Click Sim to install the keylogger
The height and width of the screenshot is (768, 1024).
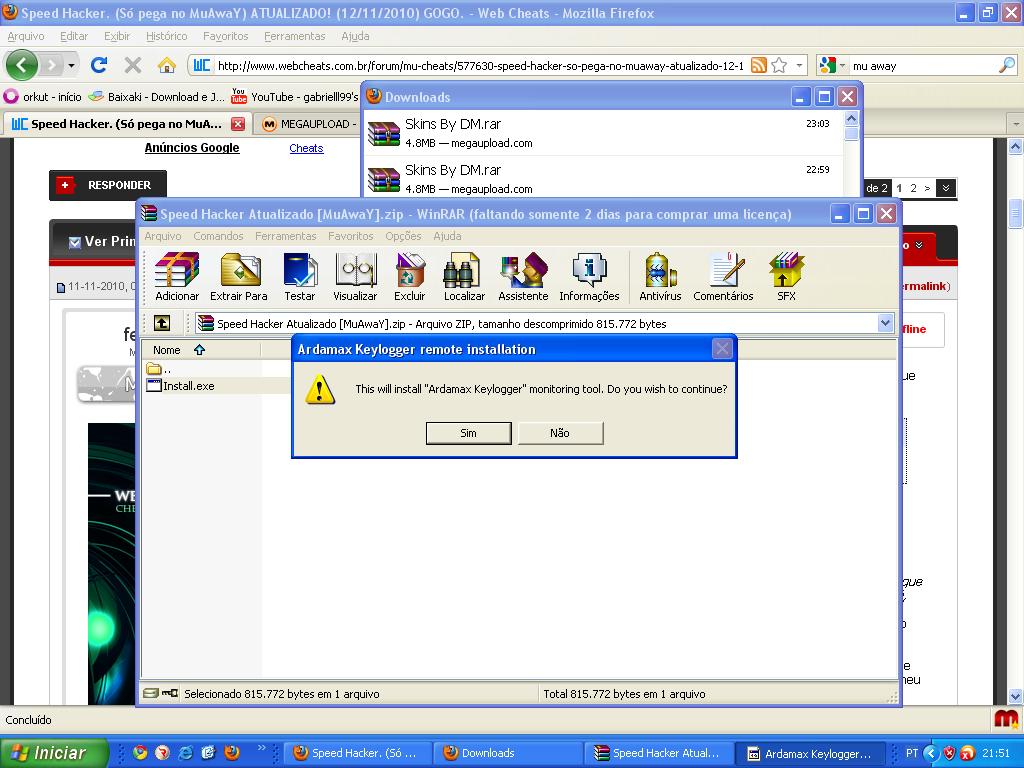click(468, 433)
